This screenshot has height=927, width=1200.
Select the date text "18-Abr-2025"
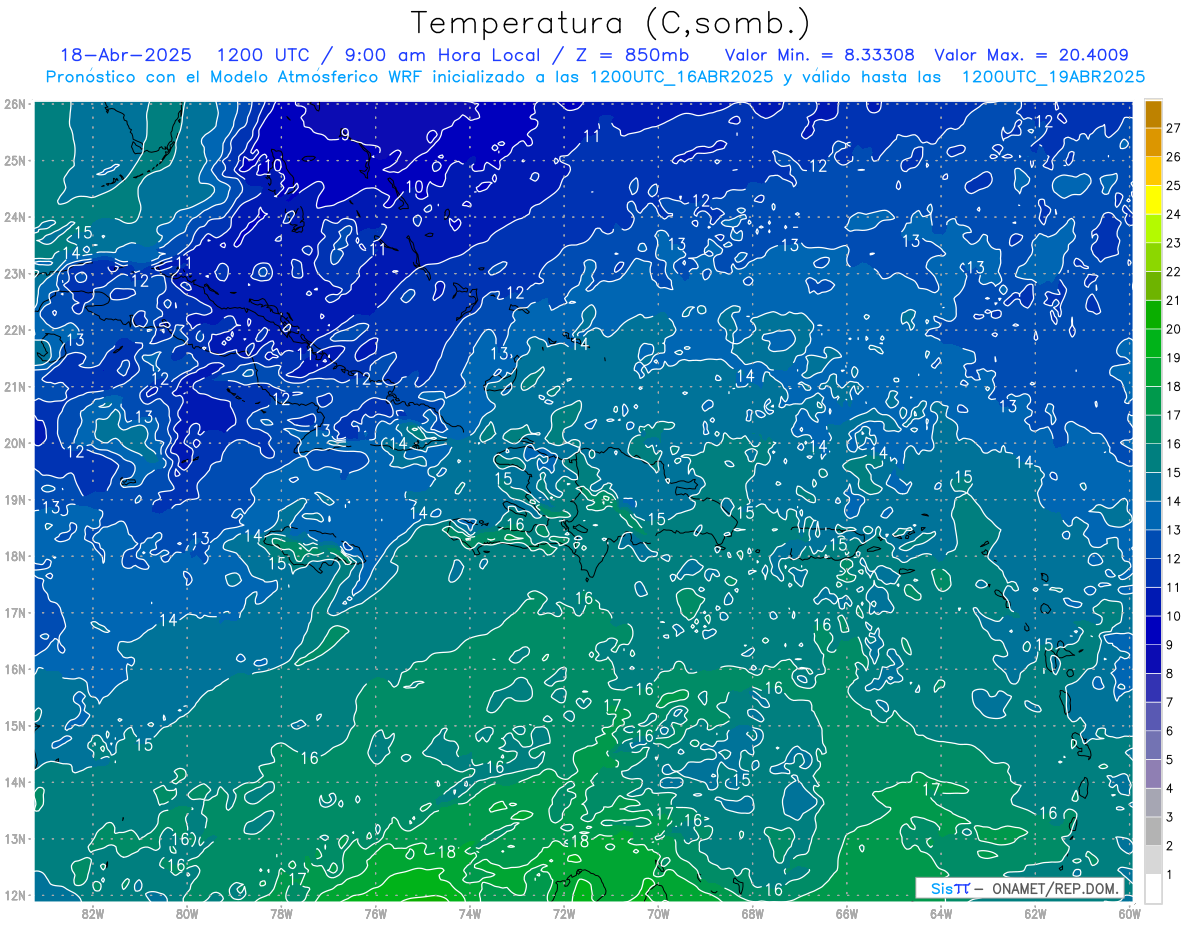click(x=126, y=55)
